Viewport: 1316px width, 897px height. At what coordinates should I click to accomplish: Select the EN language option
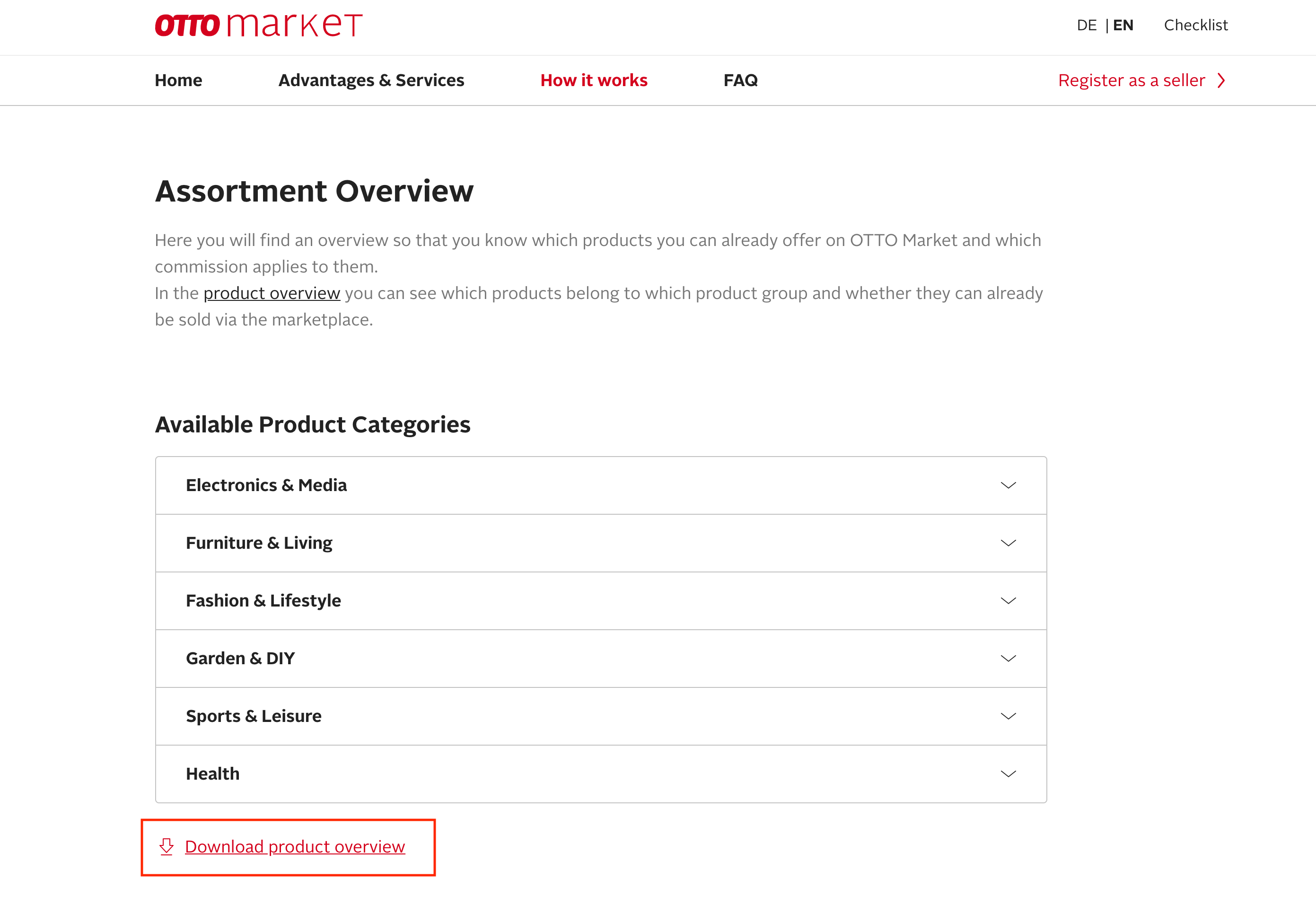click(1123, 26)
